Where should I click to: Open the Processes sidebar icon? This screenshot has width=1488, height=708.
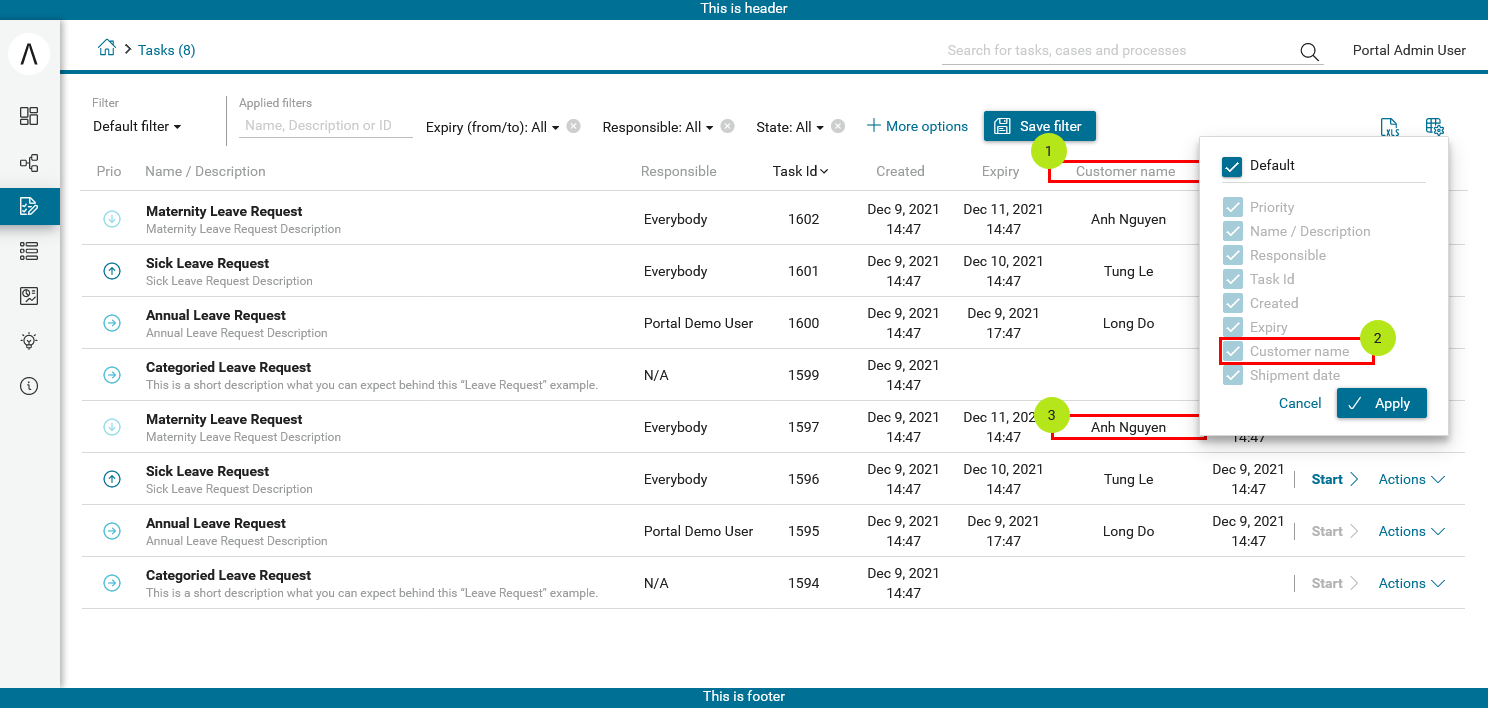click(x=29, y=162)
